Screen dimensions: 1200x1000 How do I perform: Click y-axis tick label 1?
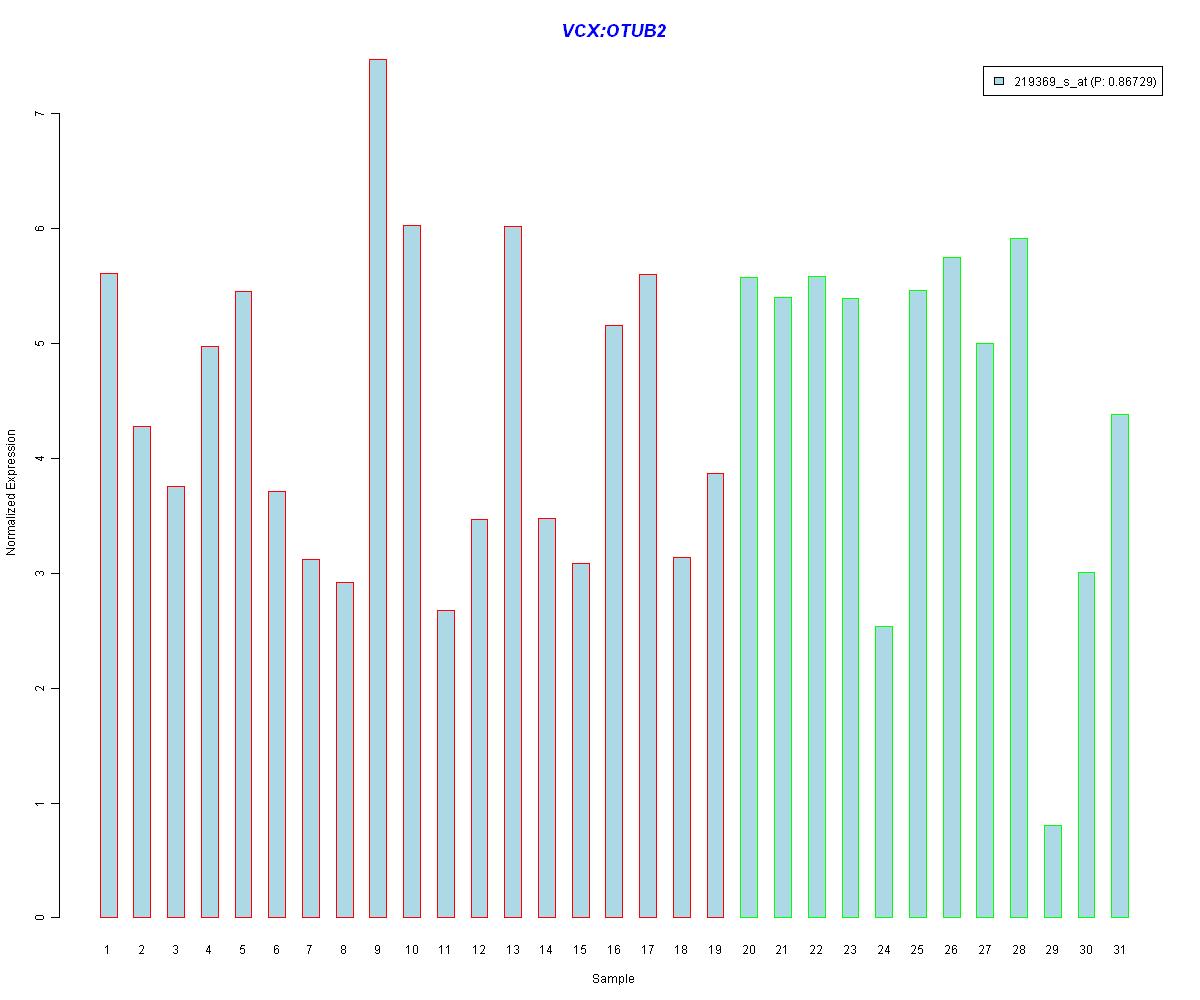point(41,804)
